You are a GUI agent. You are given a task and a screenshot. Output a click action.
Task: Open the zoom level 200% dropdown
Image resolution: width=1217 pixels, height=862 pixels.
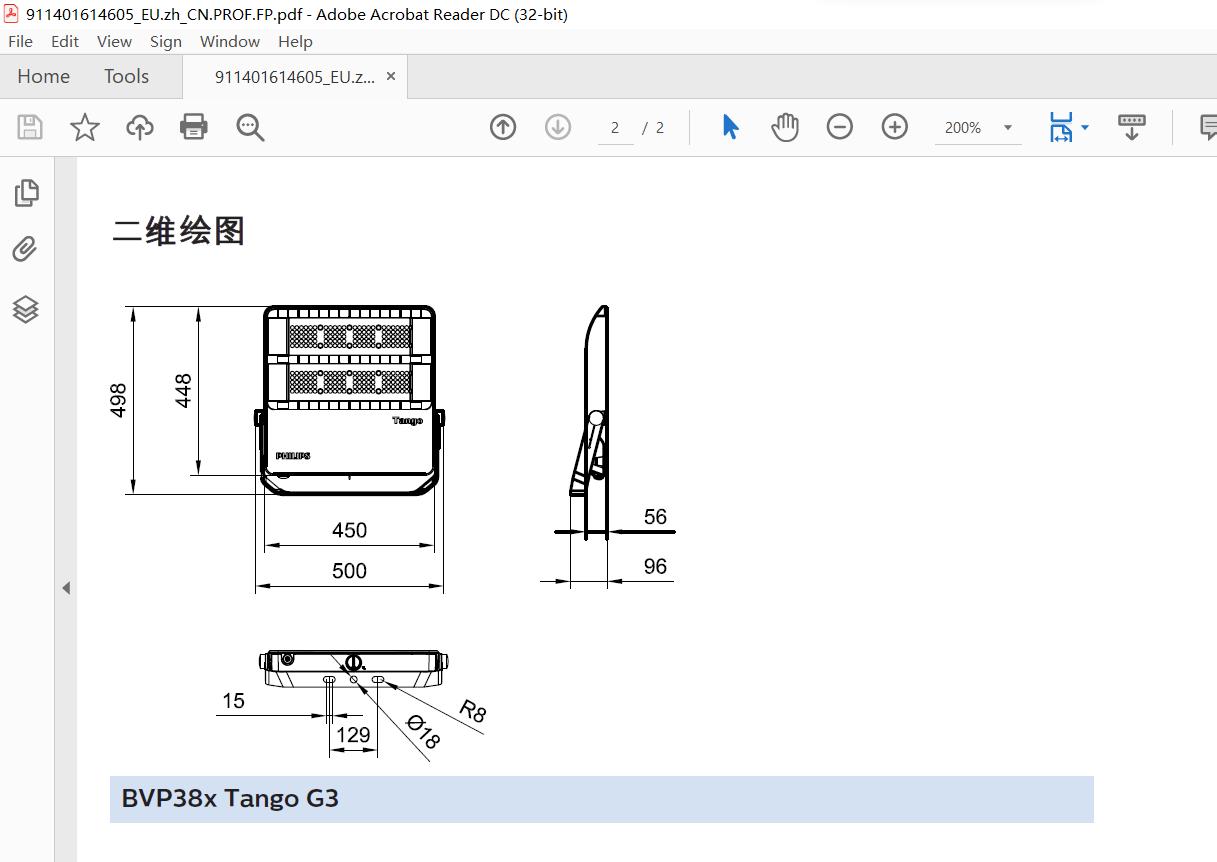pos(1008,128)
